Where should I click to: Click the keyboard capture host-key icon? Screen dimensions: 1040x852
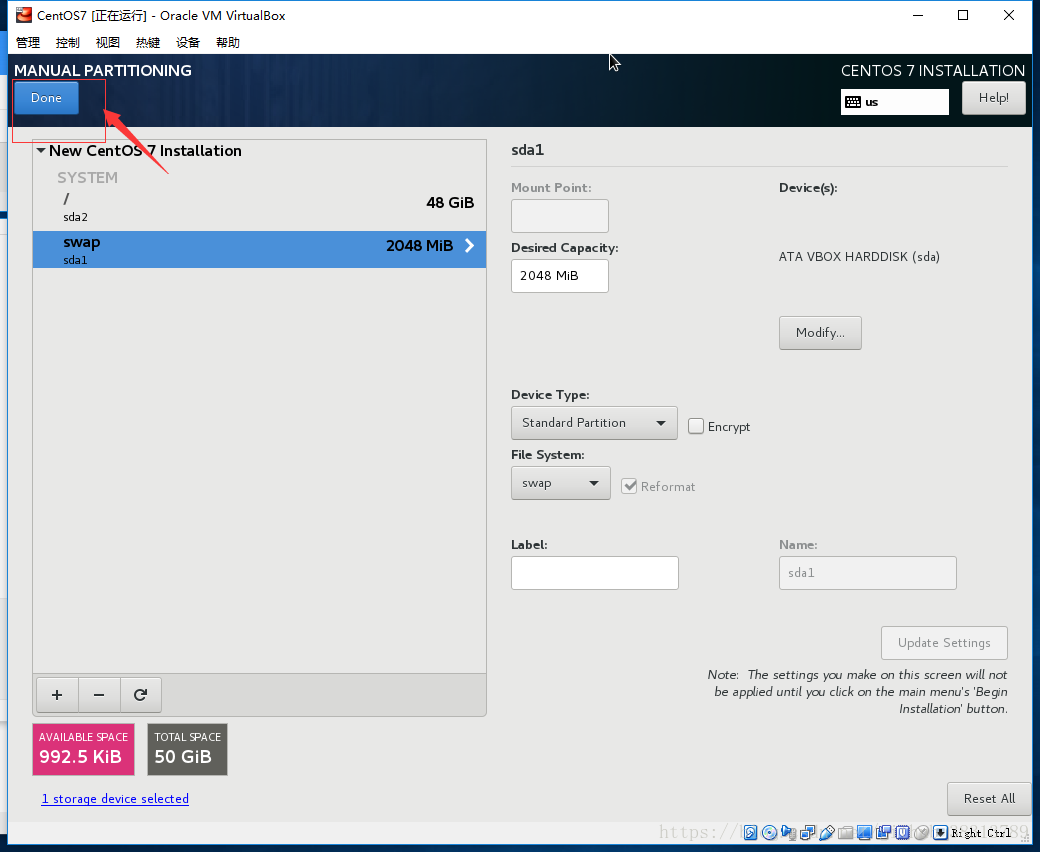pyautogui.click(x=941, y=833)
